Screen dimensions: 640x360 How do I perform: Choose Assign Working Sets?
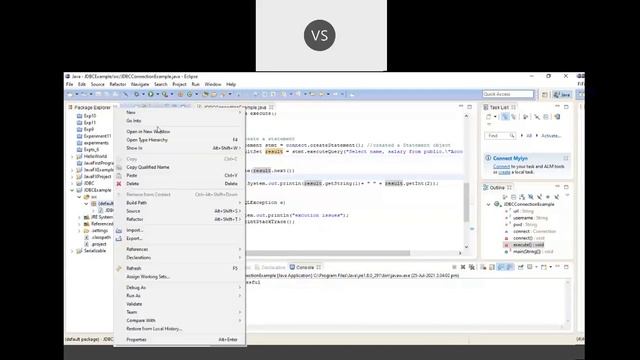(x=180, y=277)
